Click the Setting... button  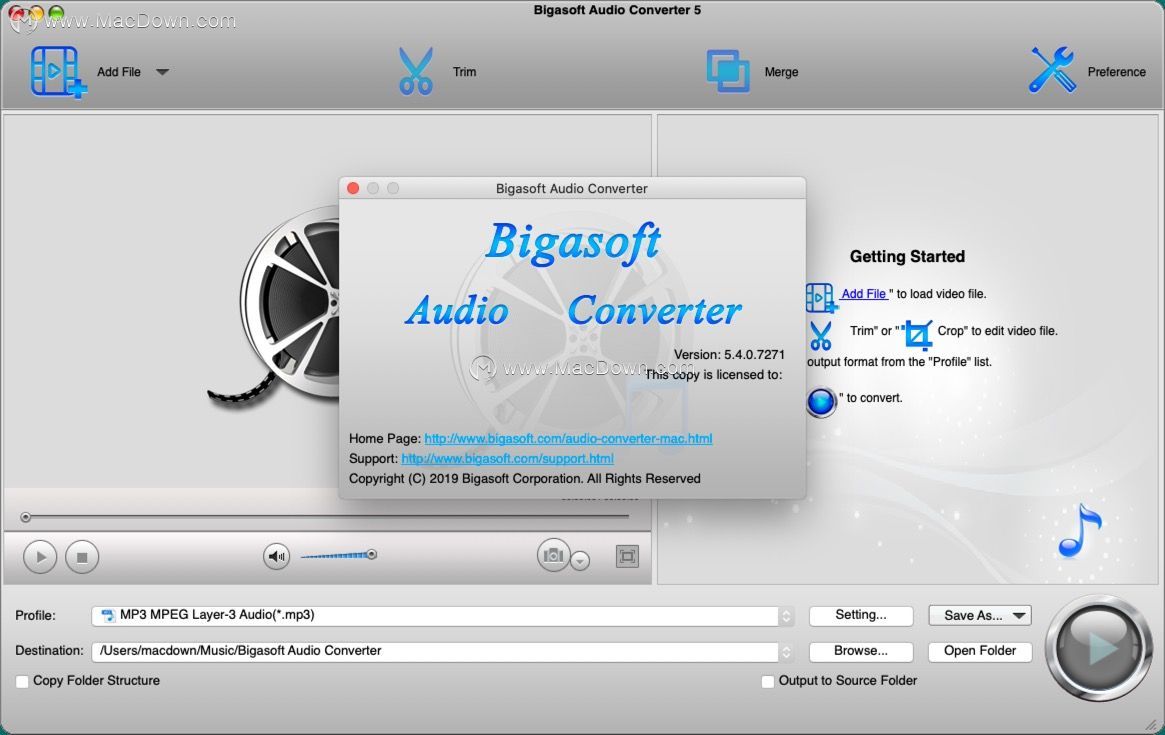pyautogui.click(x=860, y=615)
